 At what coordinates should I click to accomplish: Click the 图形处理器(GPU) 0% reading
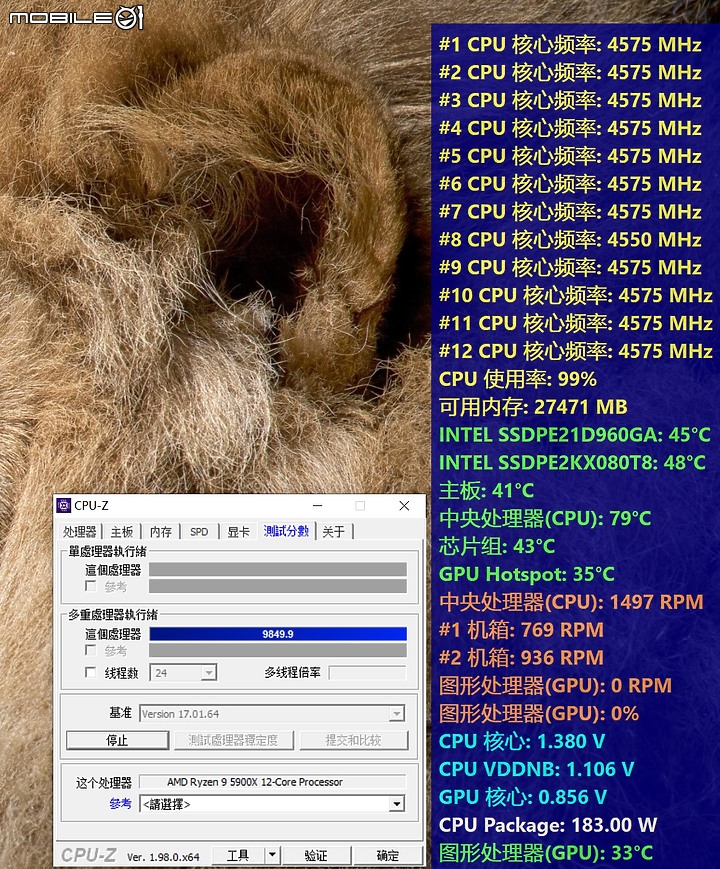(x=539, y=713)
